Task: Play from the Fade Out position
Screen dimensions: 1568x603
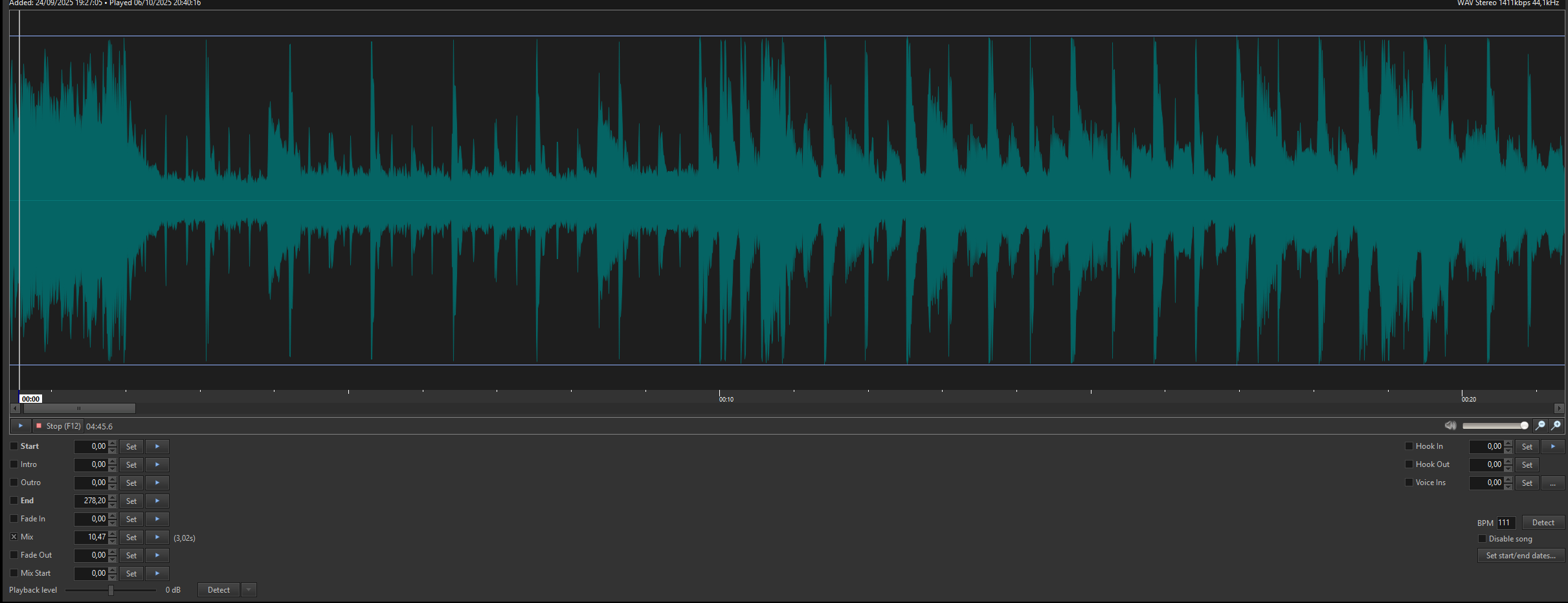Action: pos(157,555)
